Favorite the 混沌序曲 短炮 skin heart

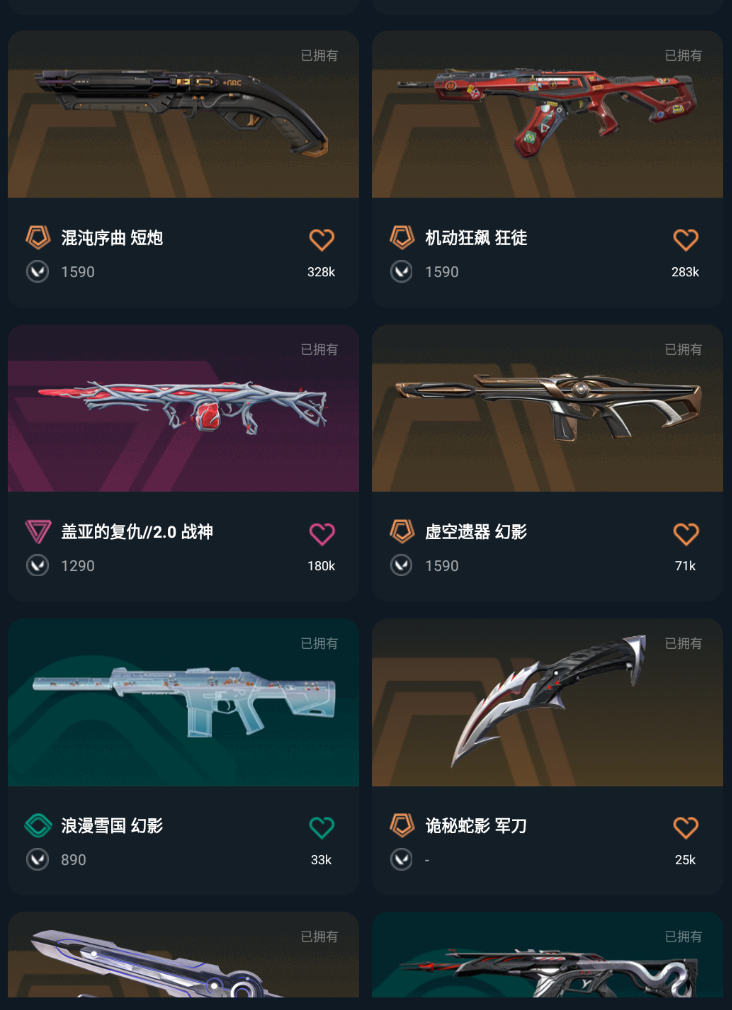click(x=322, y=240)
